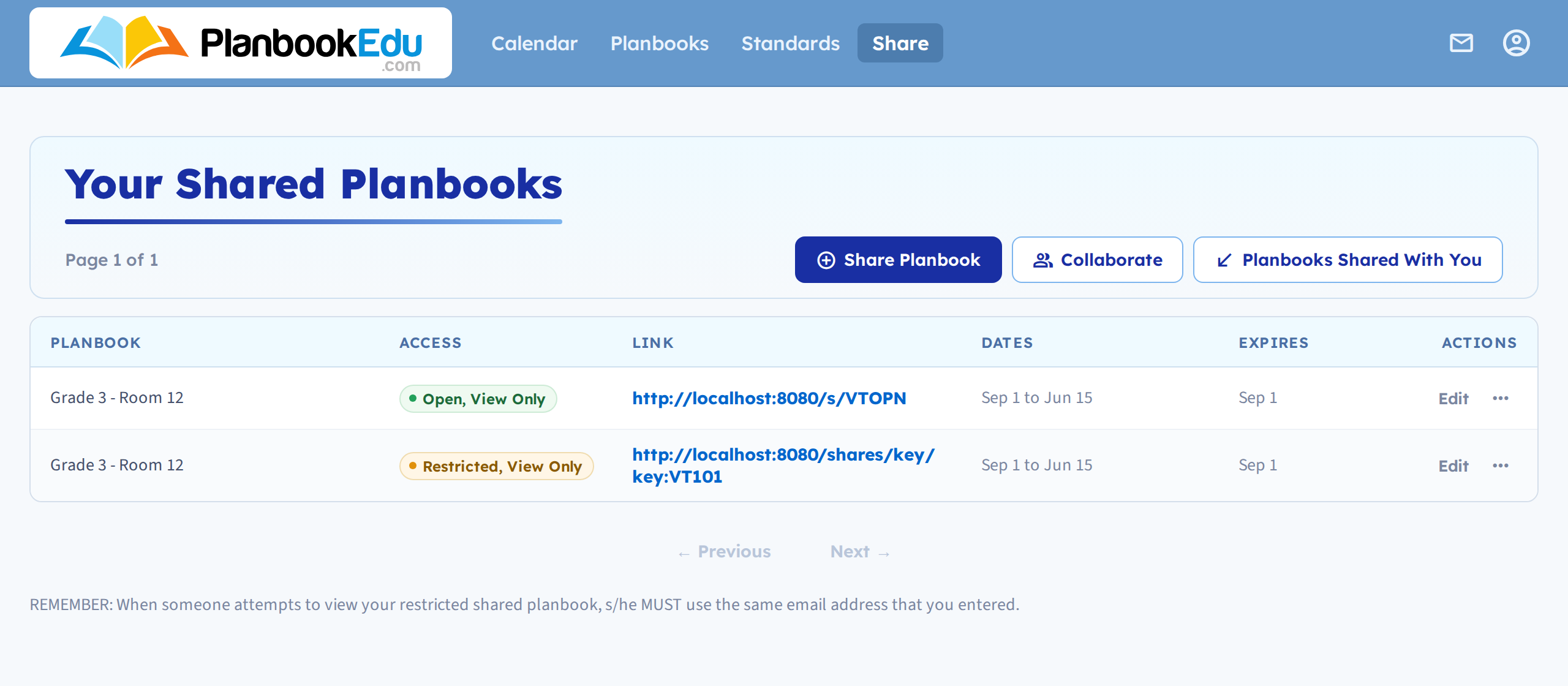Click the Open, View Only badge
The image size is (1568, 686).
pyautogui.click(x=478, y=399)
